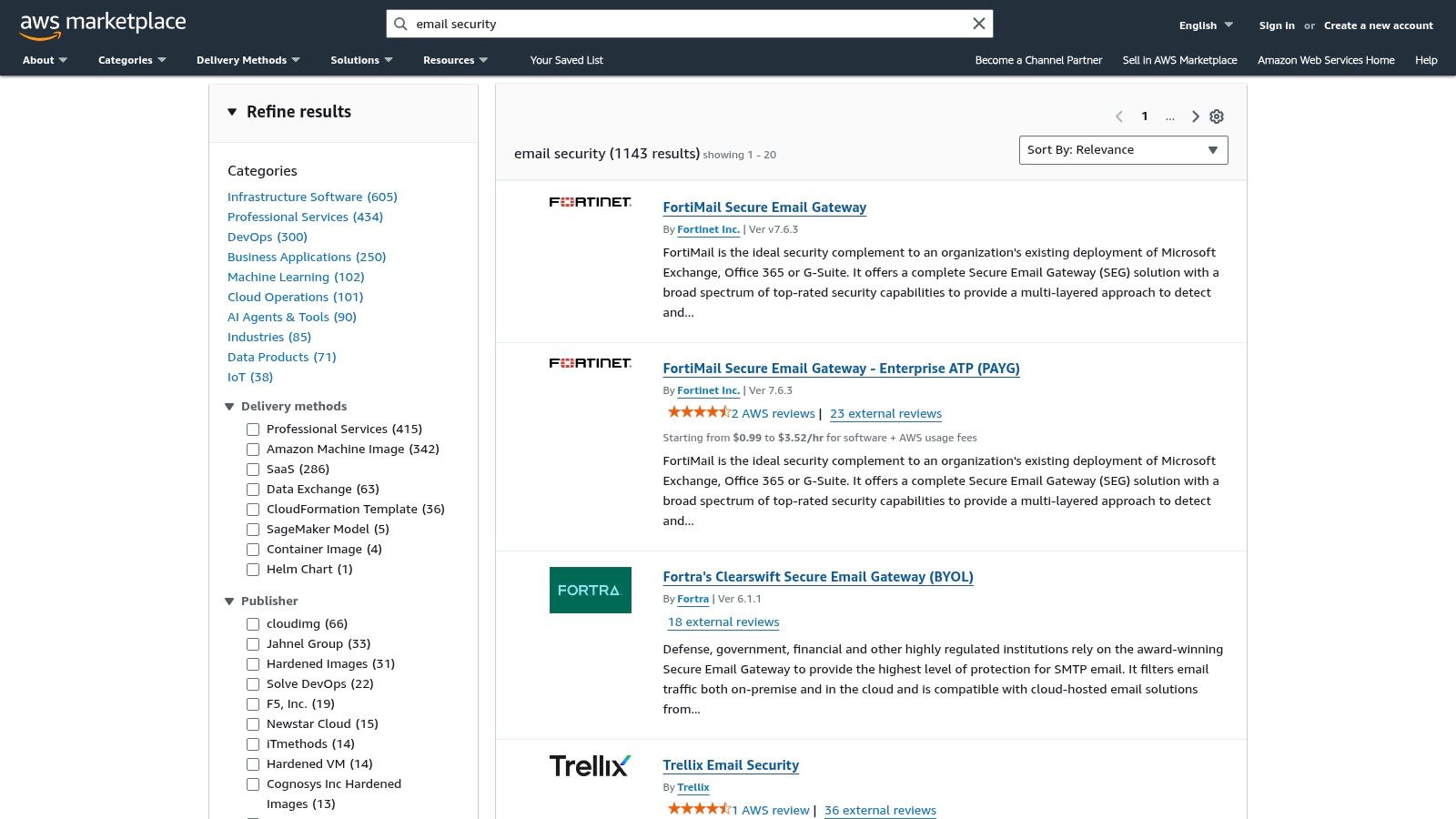This screenshot has height=819, width=1456.
Task: Open FortiMail Secure Email Gateway listing
Action: coord(764,207)
